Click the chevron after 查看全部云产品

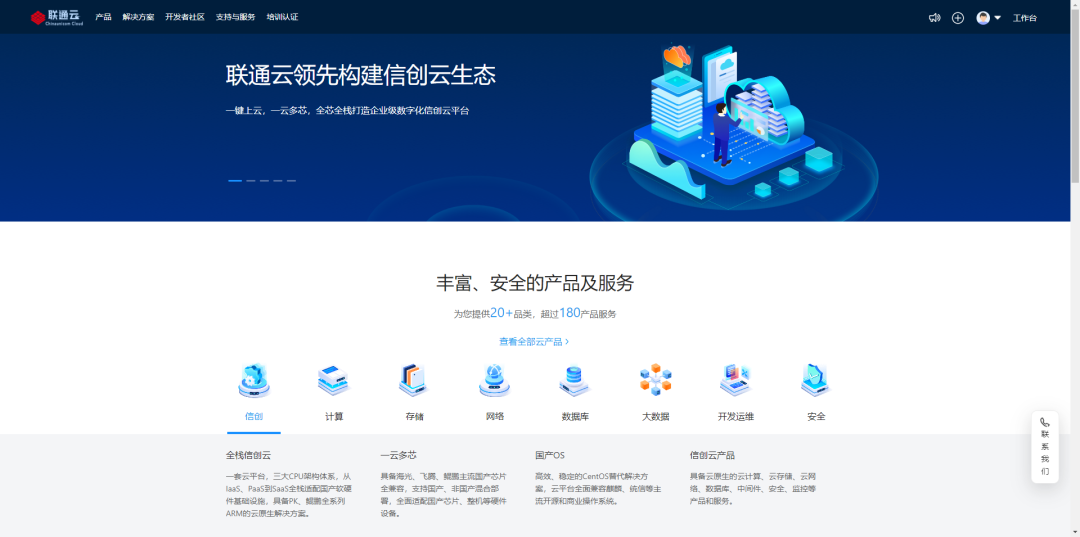[567, 341]
